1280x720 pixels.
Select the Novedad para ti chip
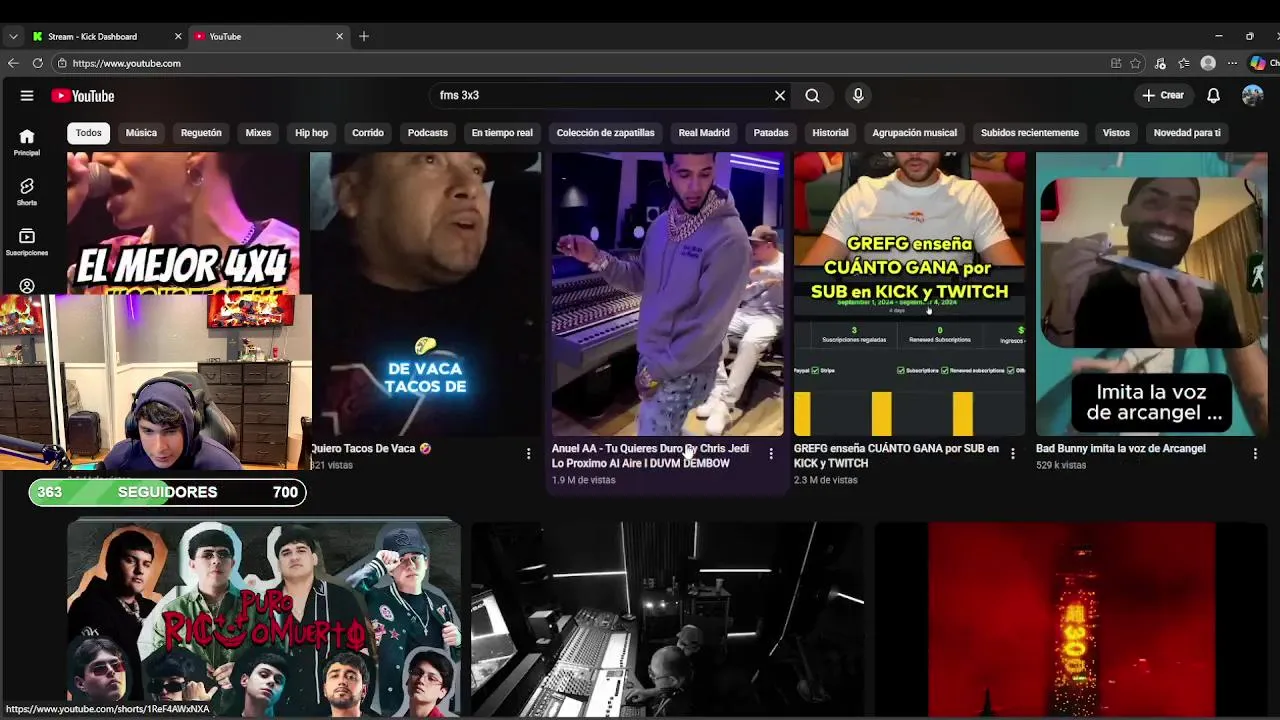[x=1187, y=132]
